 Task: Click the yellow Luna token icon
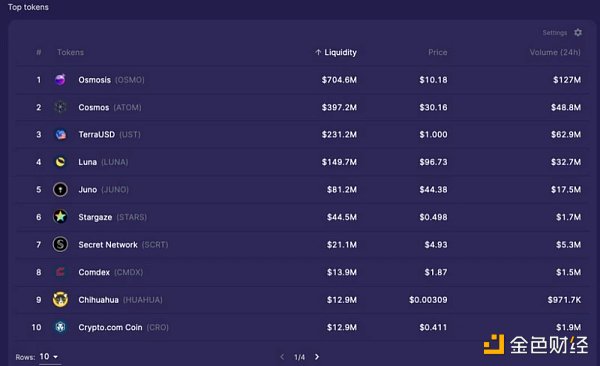click(60, 162)
